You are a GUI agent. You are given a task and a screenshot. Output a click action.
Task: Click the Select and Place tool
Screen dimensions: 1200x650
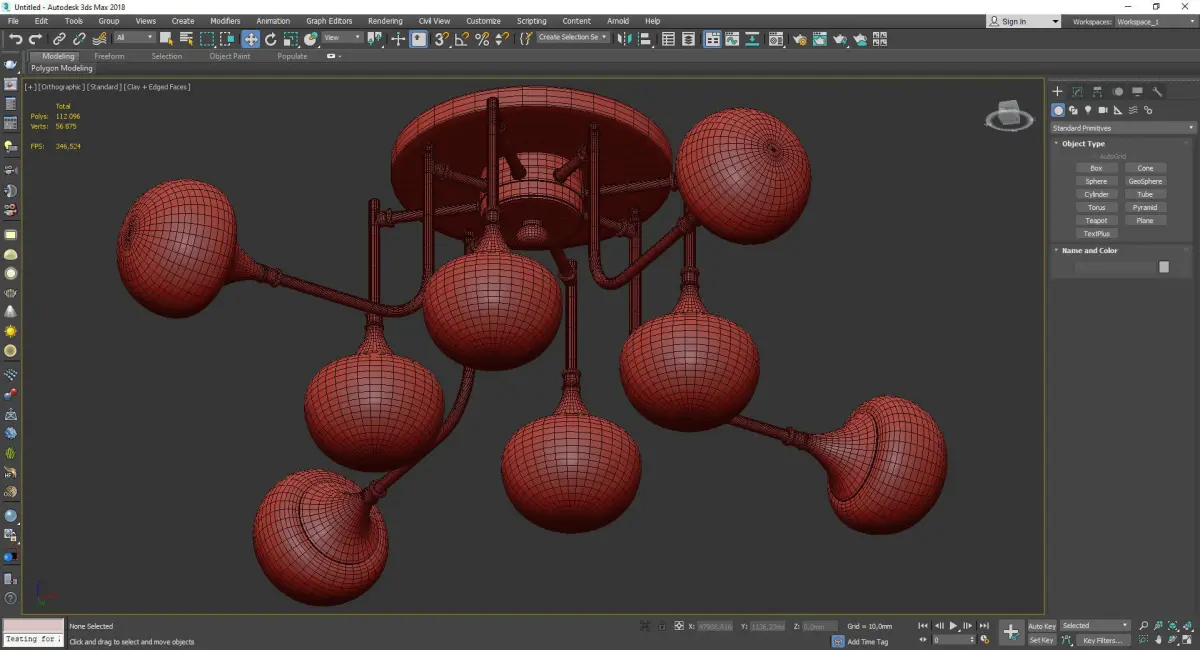coord(311,39)
